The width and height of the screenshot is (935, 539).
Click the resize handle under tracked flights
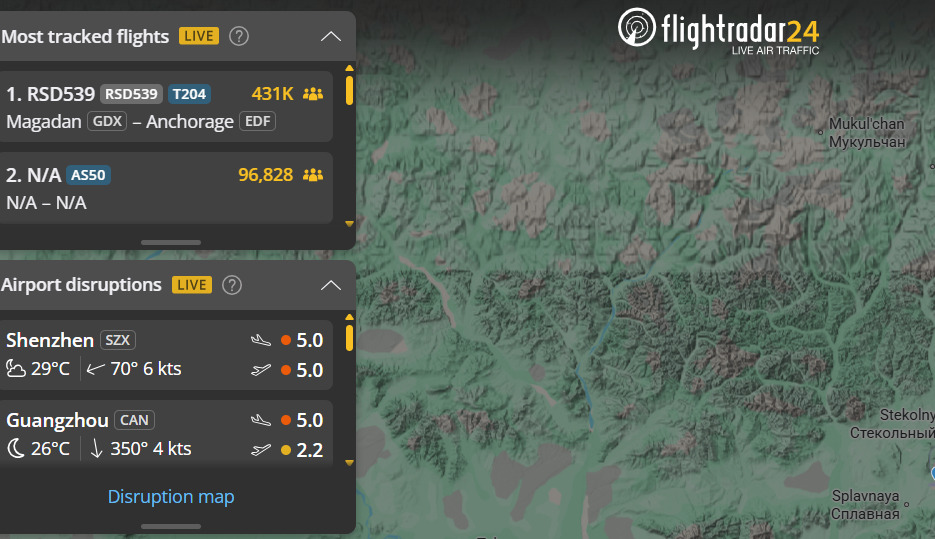(x=171, y=243)
